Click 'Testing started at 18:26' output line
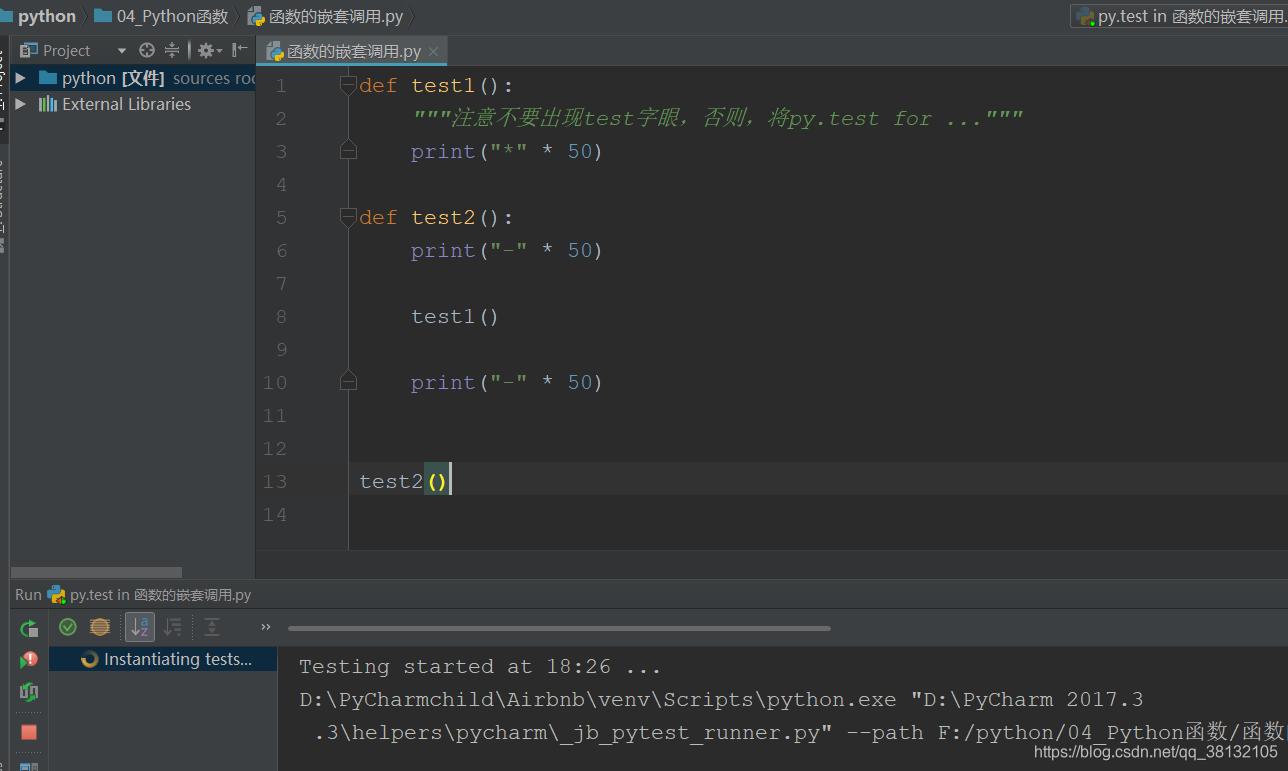 click(x=480, y=666)
